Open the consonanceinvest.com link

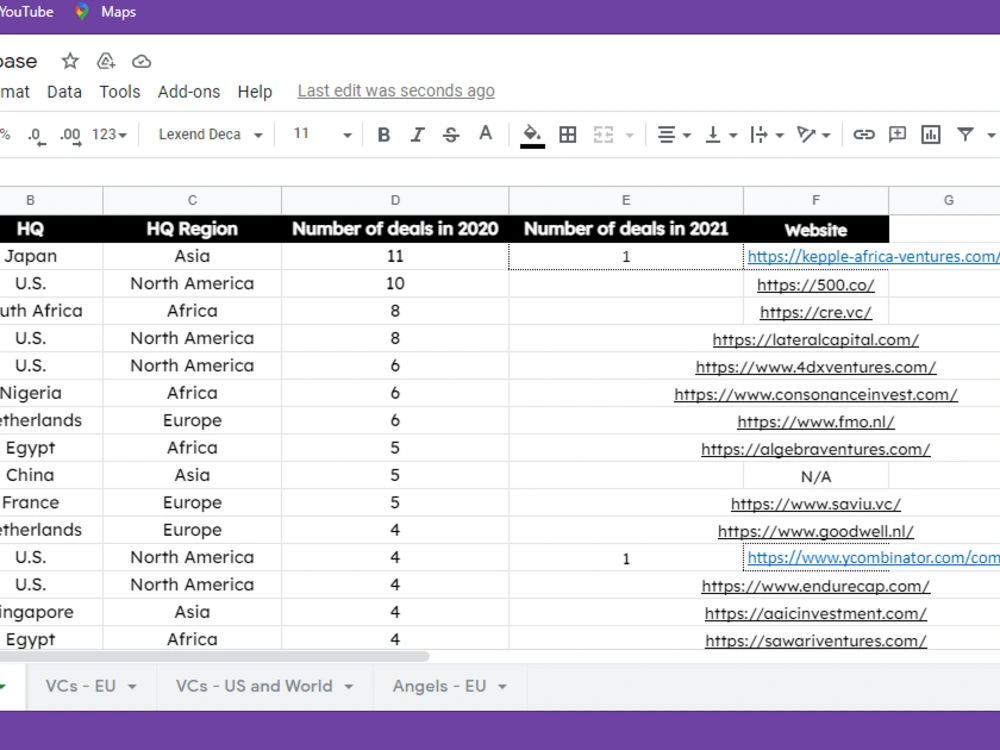click(x=816, y=394)
